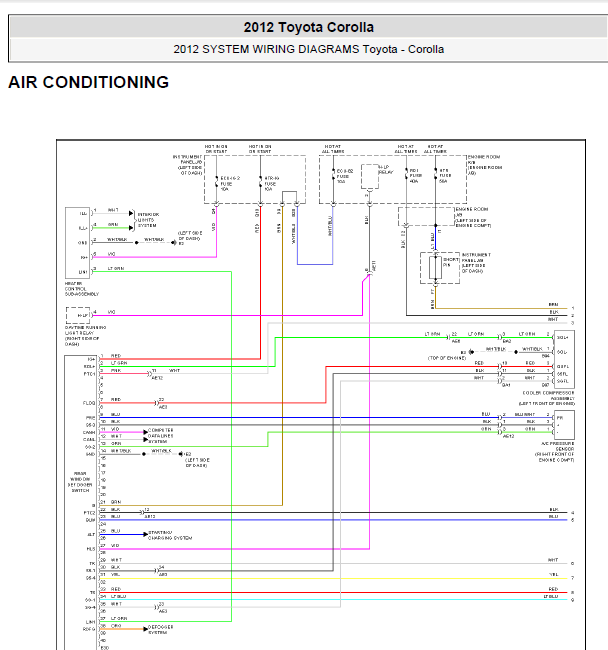
Task: Click the "HTR-IG FUSE 10A" label
Action: [271, 184]
